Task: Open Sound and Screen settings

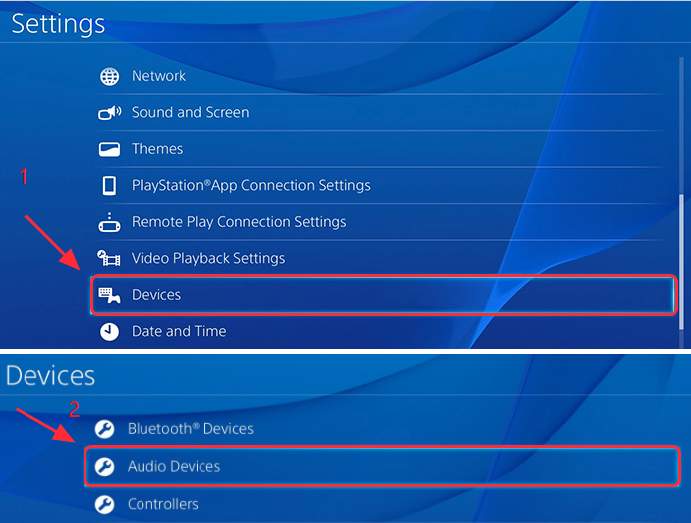Action: pos(380,112)
